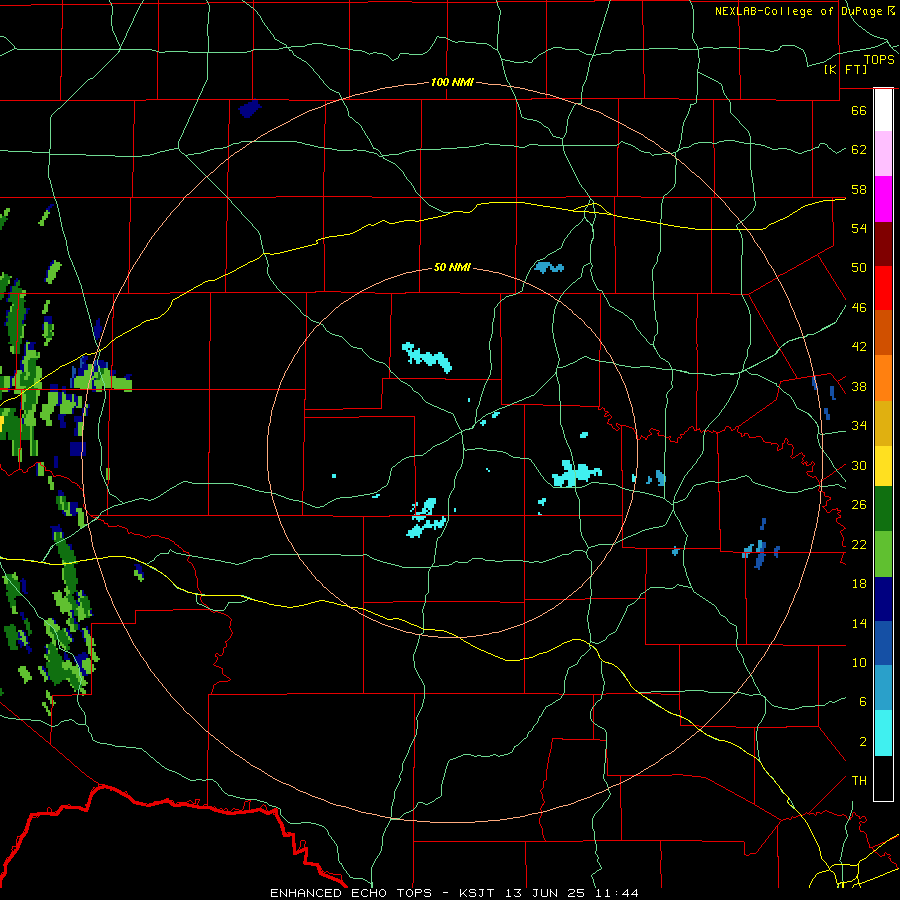Click the TOPS legend title
Image resolution: width=900 pixels, height=900 pixels.
coord(879,60)
